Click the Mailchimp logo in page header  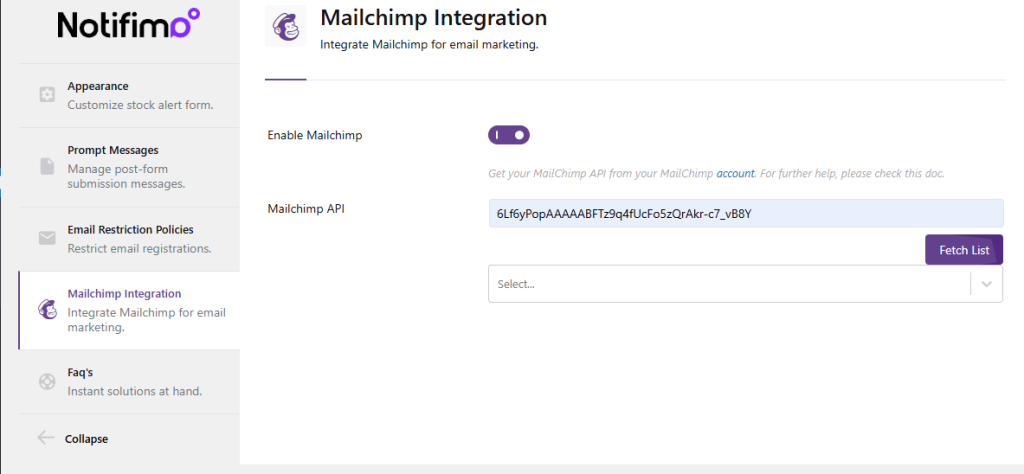285,25
